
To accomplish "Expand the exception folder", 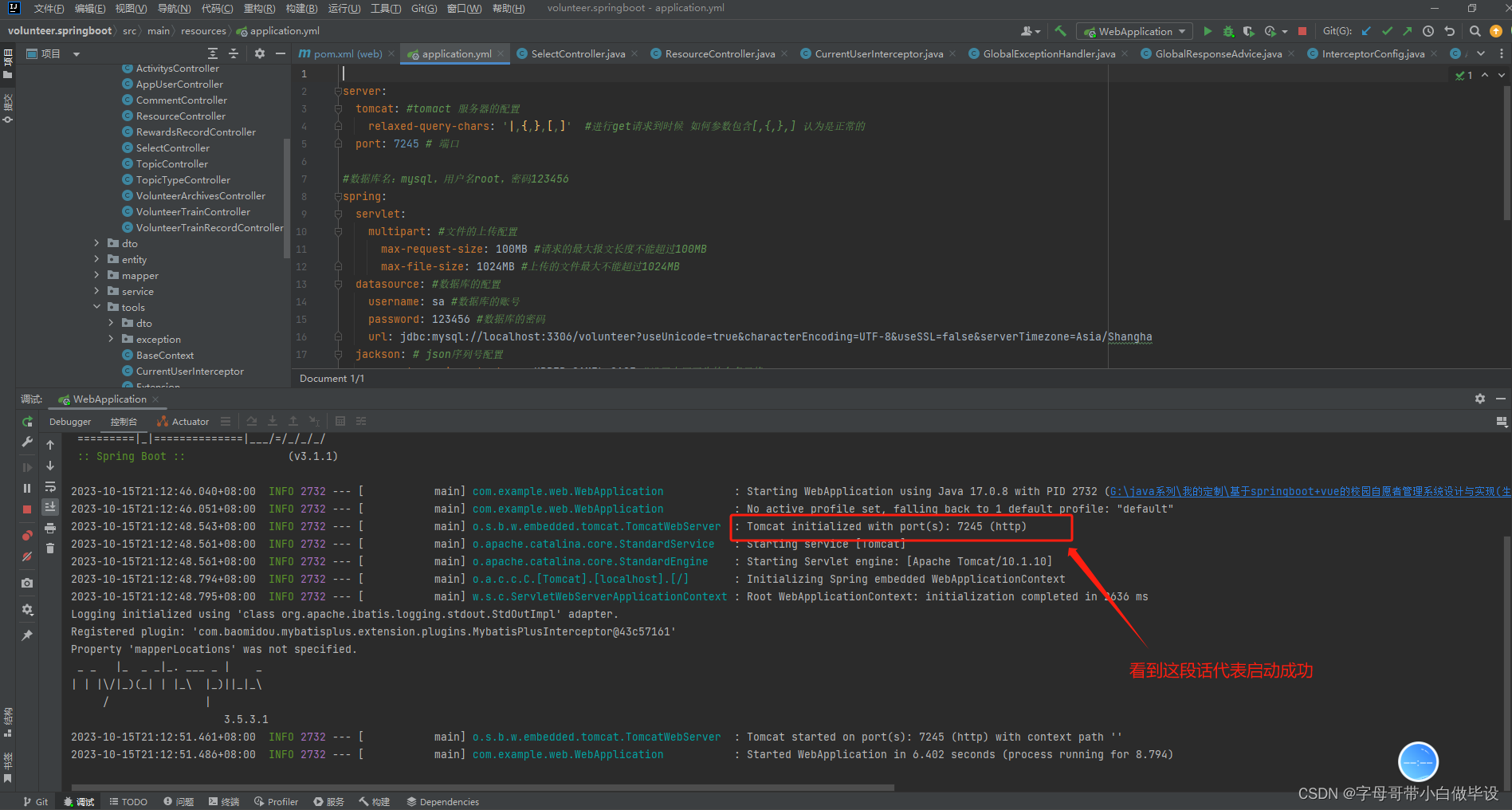I will (x=111, y=339).
